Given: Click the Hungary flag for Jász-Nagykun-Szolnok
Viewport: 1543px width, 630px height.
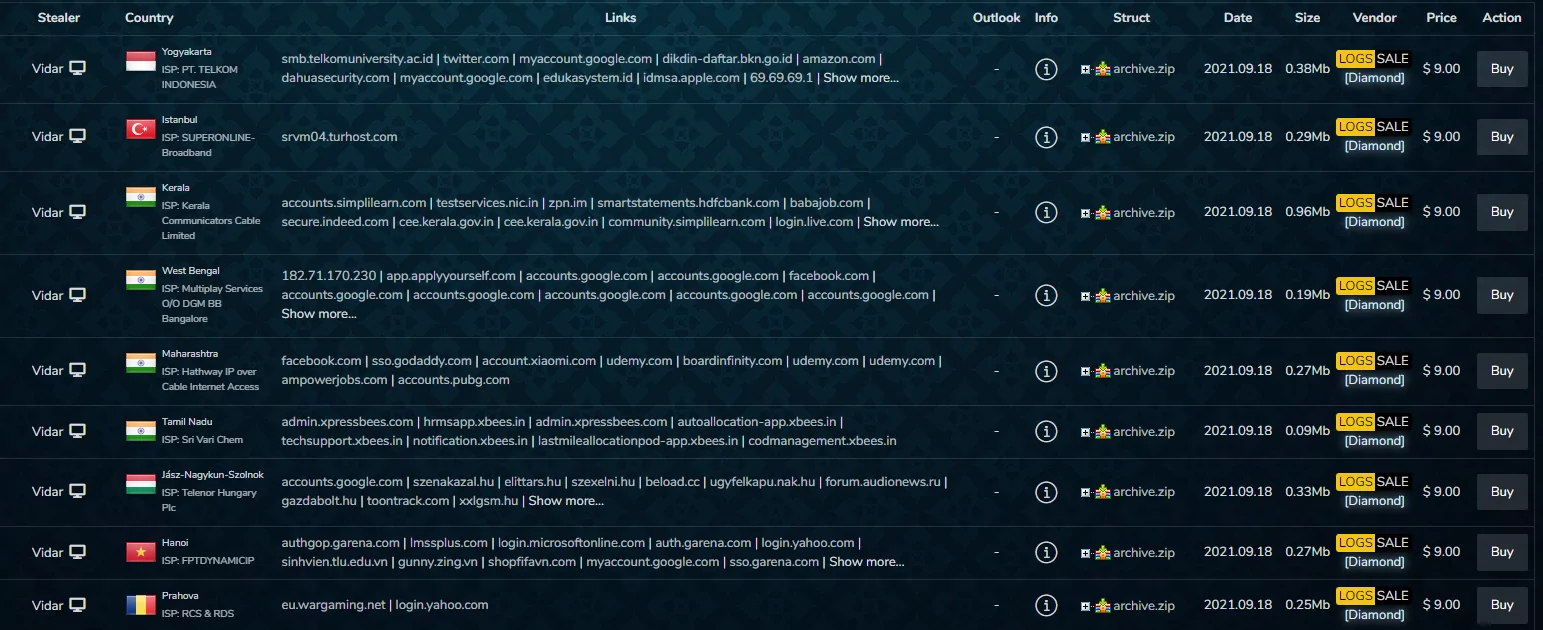Looking at the screenshot, I should (x=141, y=485).
